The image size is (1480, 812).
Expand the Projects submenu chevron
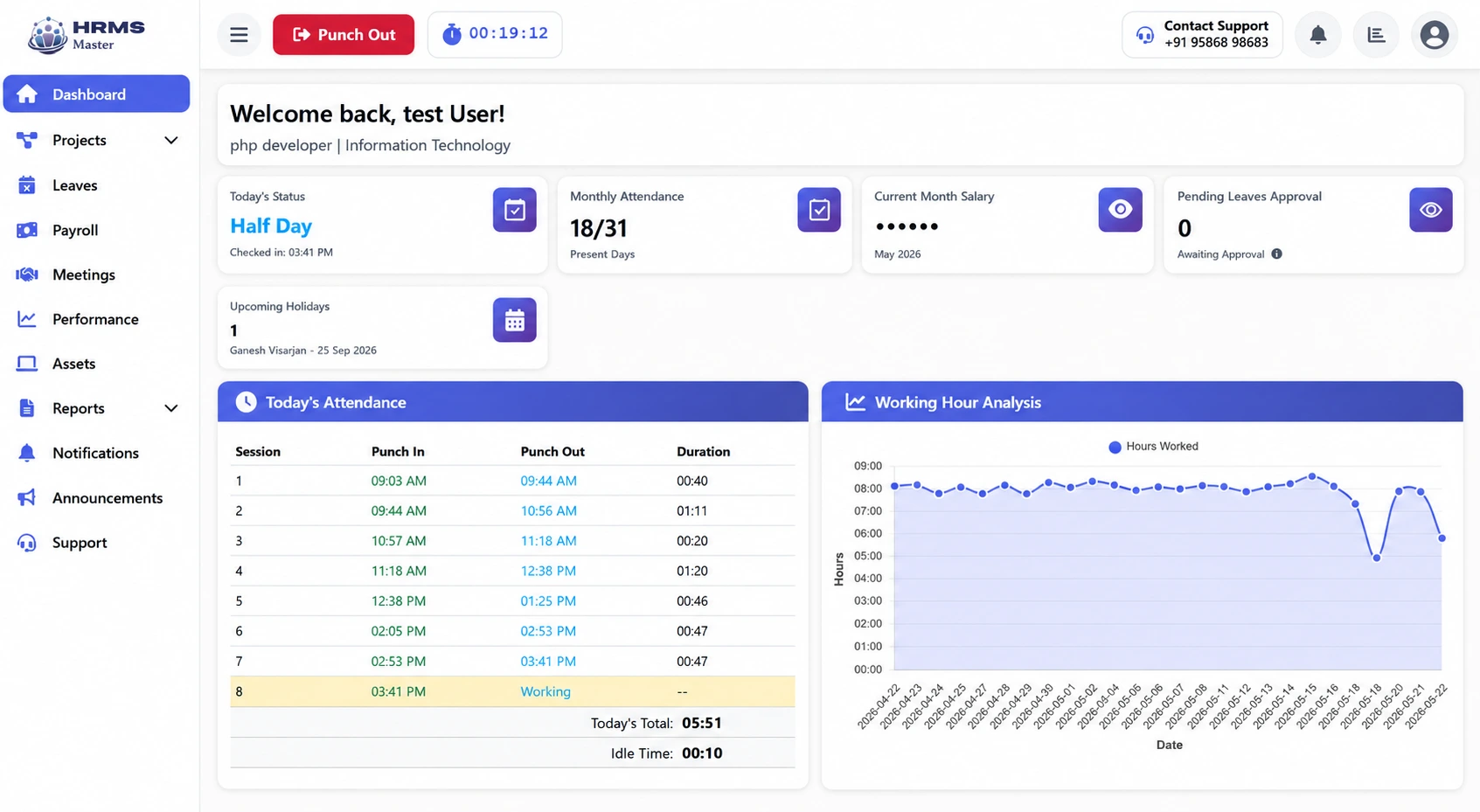(171, 140)
